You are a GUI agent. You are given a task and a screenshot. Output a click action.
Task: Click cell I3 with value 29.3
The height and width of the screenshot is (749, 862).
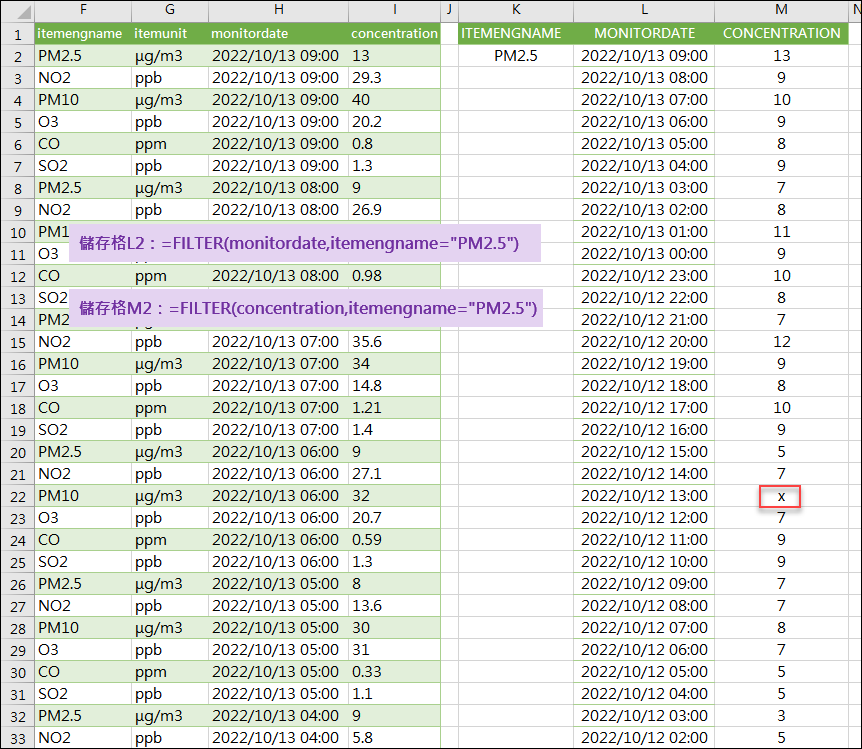click(x=395, y=78)
